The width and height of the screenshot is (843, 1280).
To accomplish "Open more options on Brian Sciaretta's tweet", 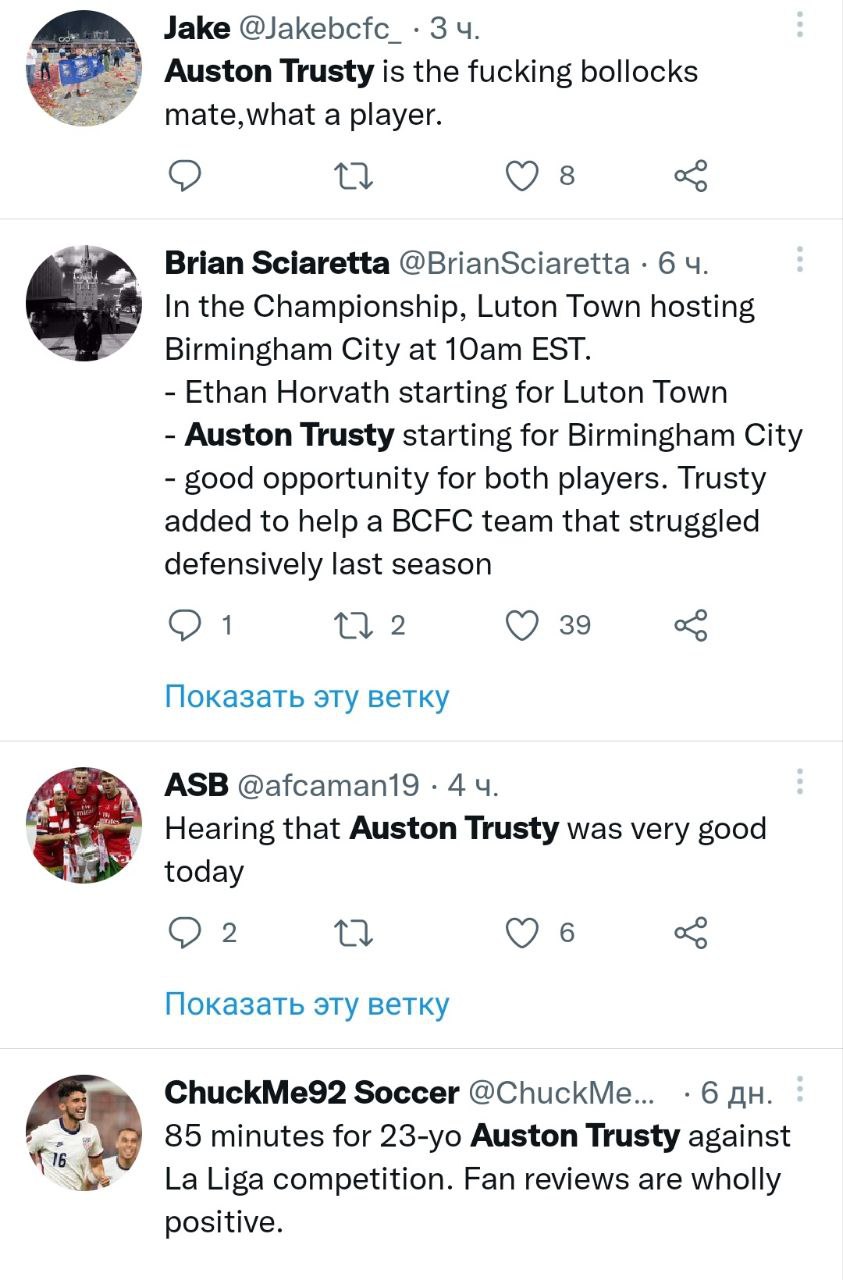I will (800, 260).
